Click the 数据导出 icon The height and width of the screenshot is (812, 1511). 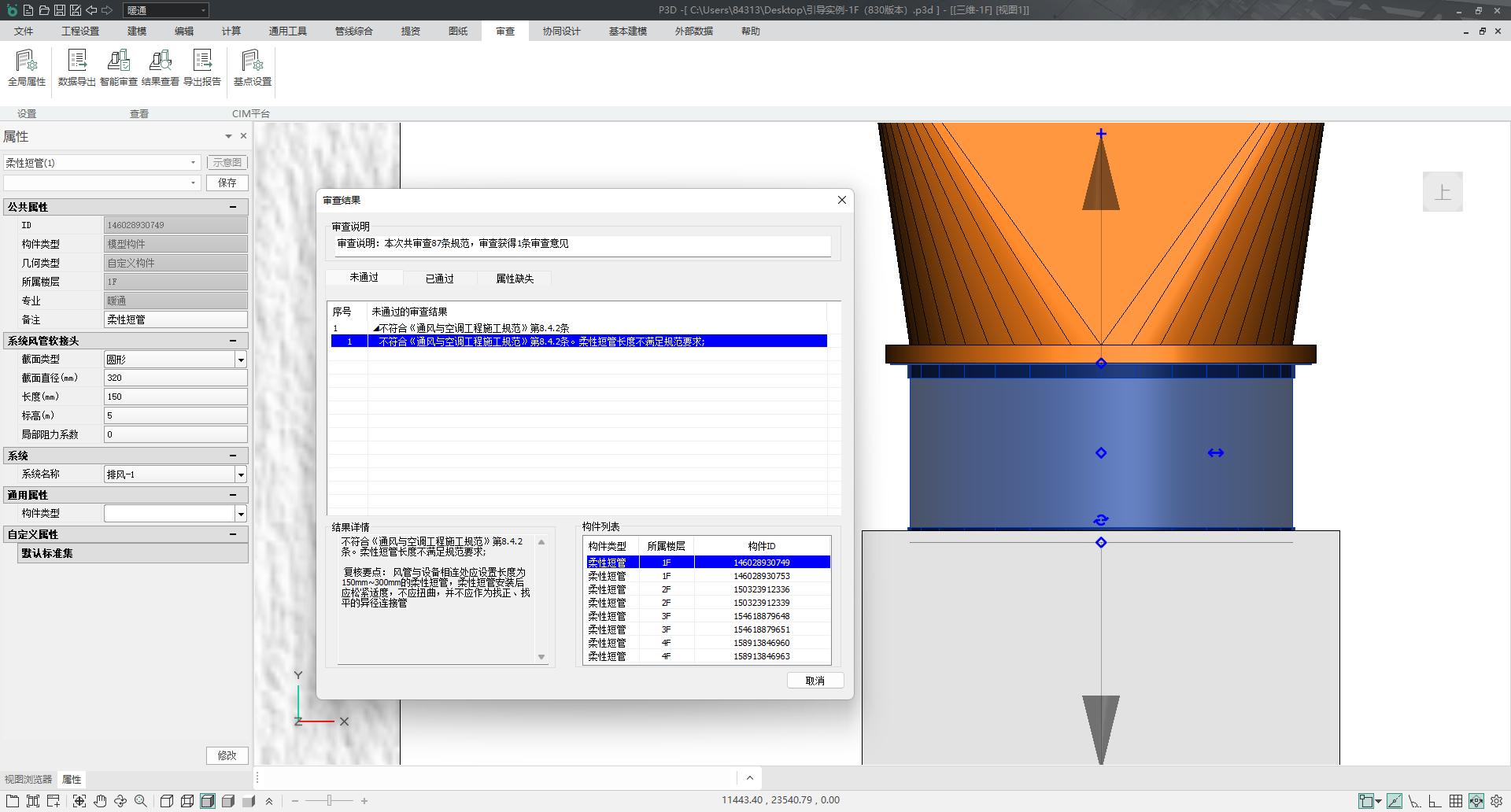point(77,67)
